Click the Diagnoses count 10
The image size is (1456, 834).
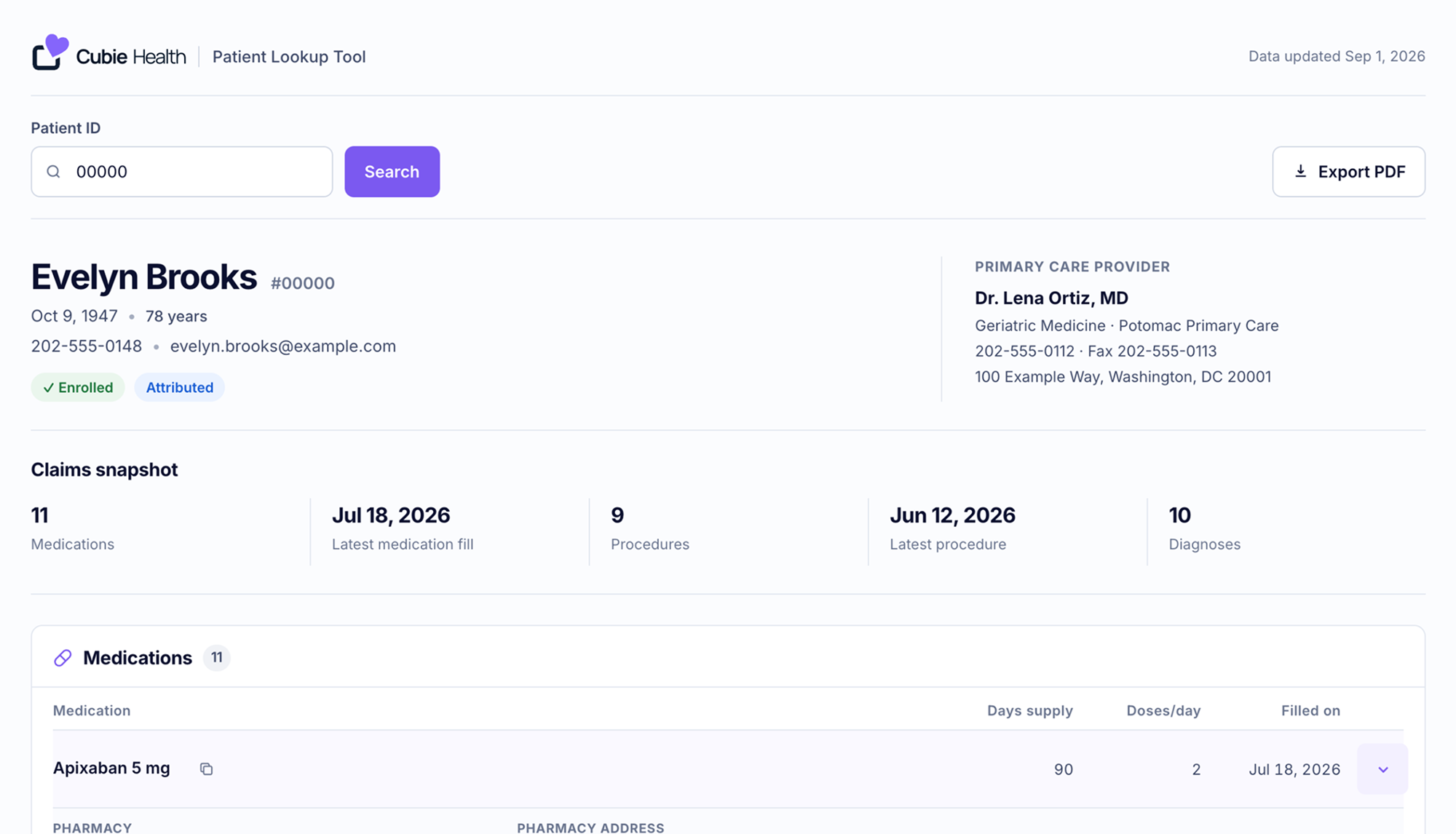point(1179,515)
